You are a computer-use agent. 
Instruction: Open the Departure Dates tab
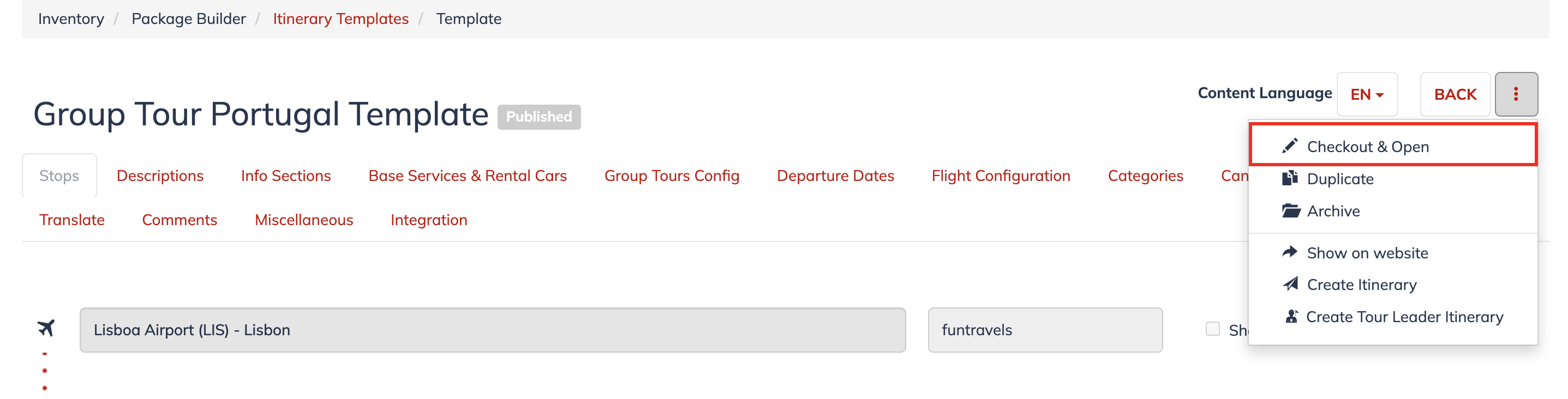click(x=835, y=176)
